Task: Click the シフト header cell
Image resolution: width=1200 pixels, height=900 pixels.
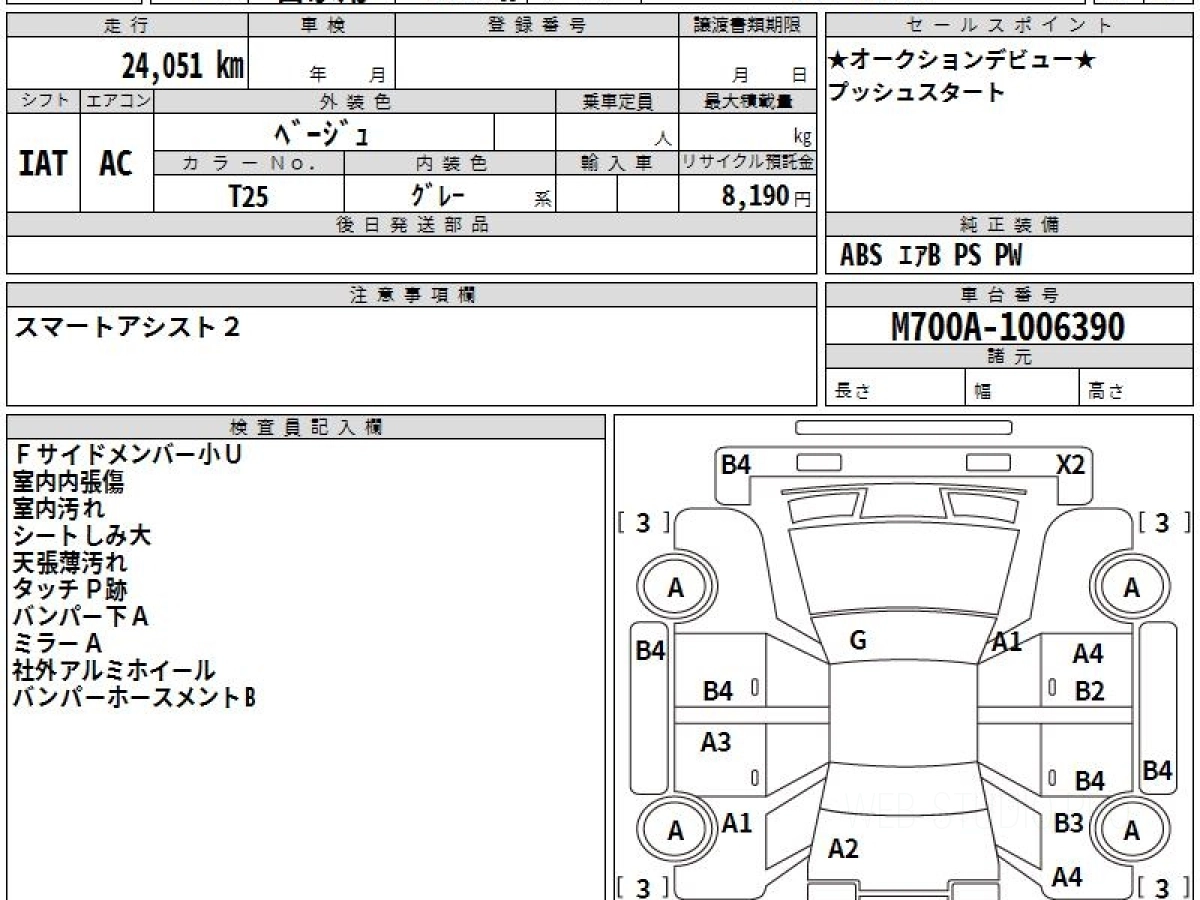Action: (x=43, y=101)
